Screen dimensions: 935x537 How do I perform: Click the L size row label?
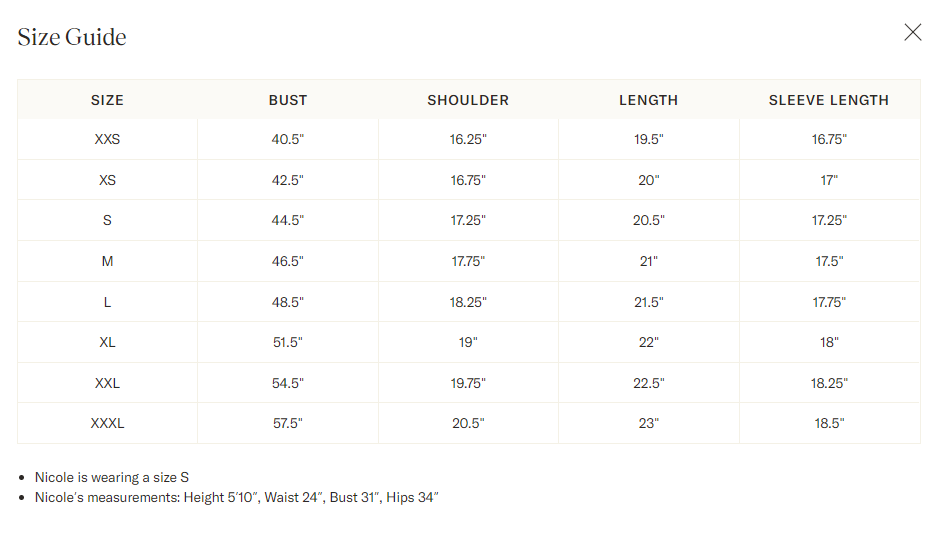[107, 302]
